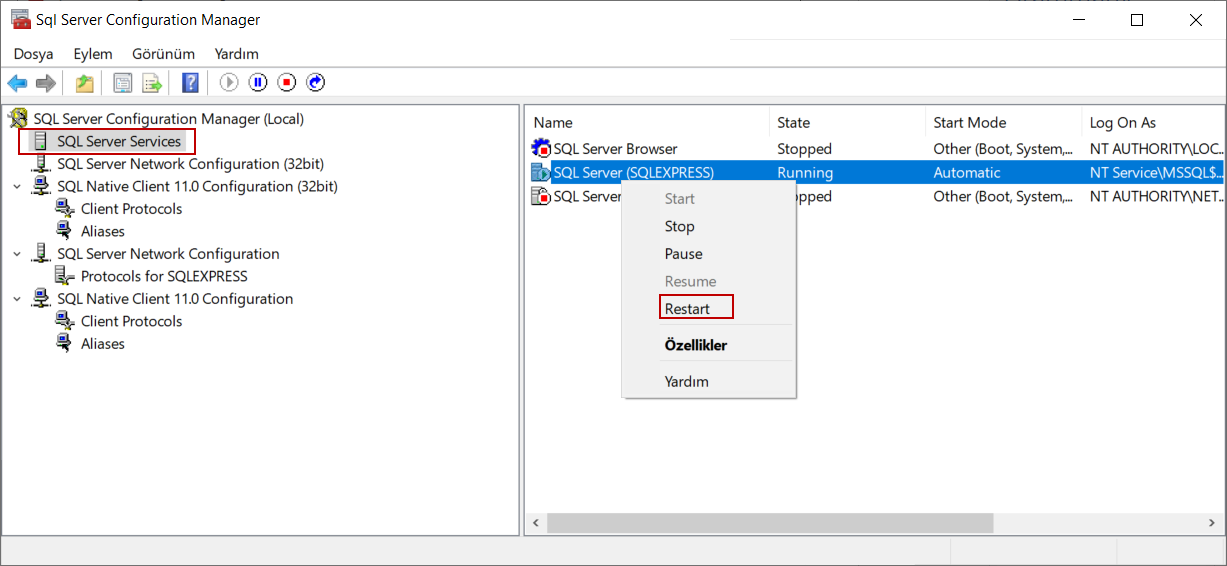
Task: Click the Protocols for SQLEXPRESS icon
Action: pos(65,276)
